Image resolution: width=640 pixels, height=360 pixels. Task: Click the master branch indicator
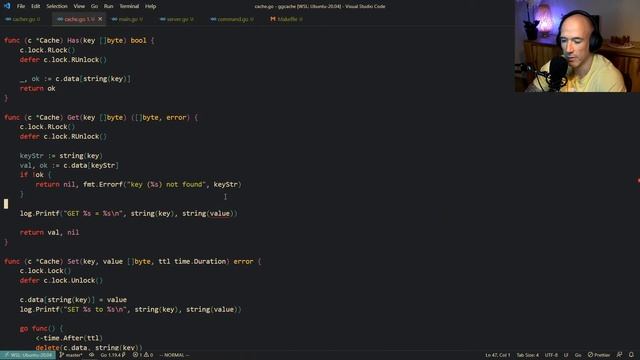(71, 355)
